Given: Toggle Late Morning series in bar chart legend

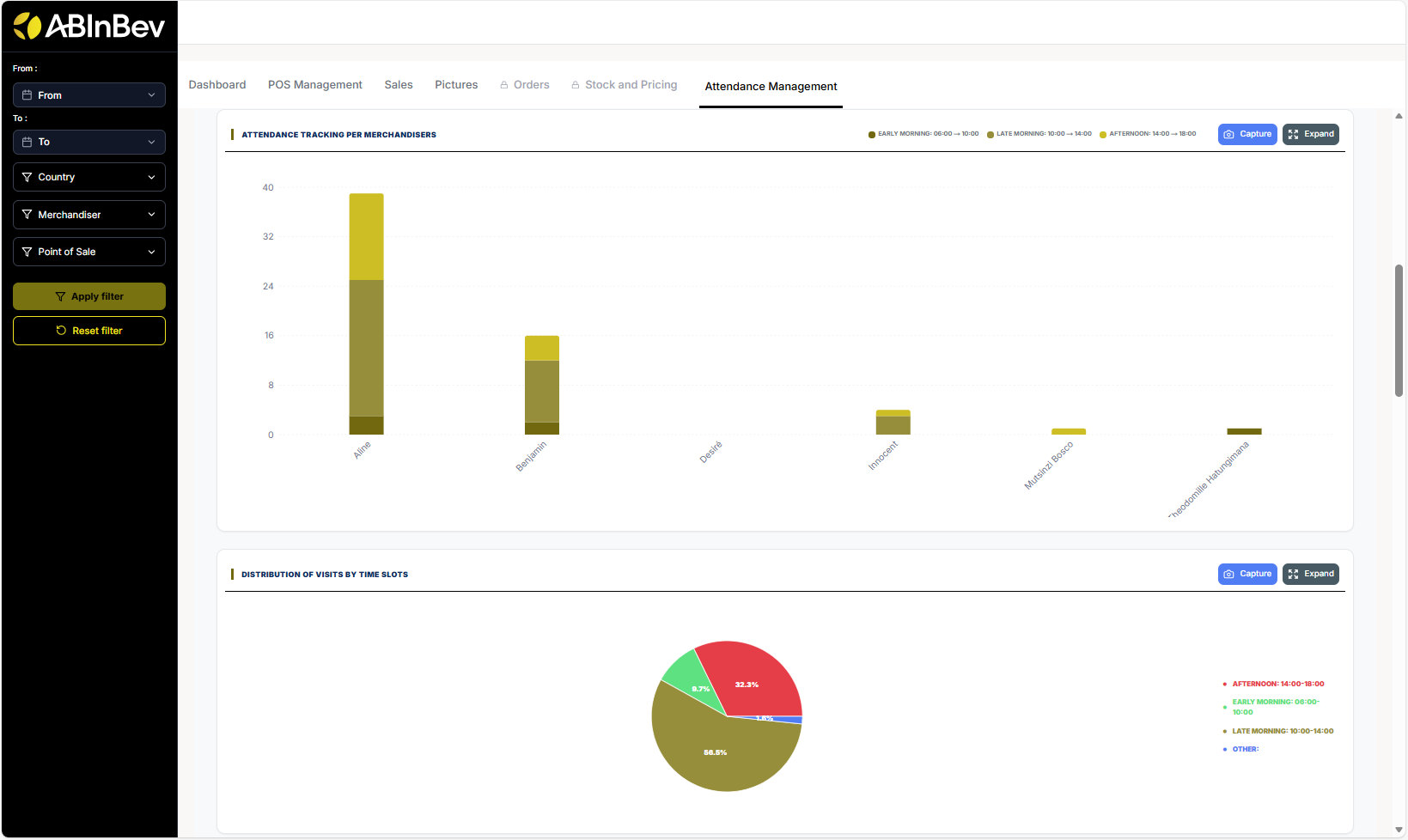Looking at the screenshot, I should (1039, 134).
